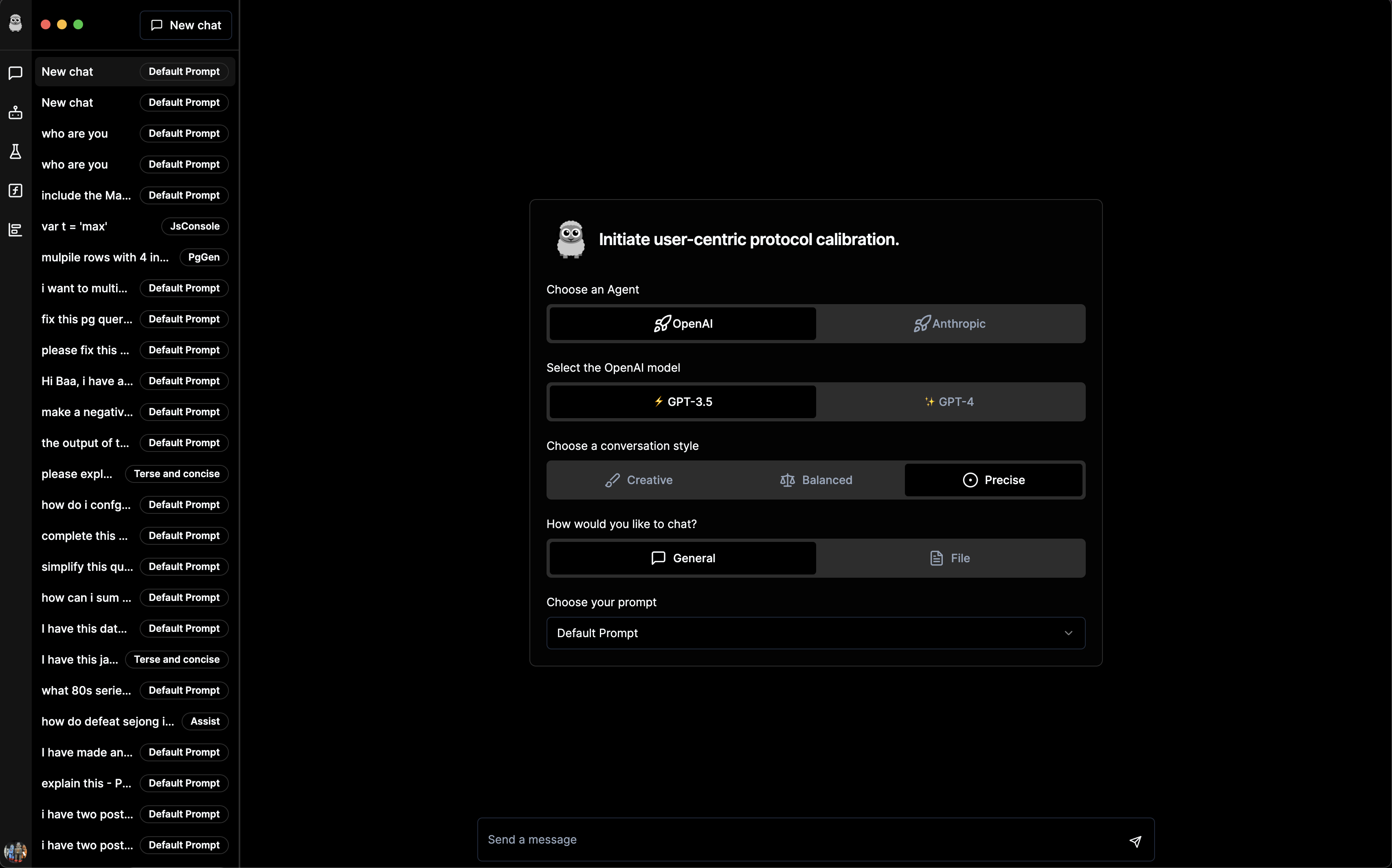1392x868 pixels.
Task: Open the 'include the Ma...' conversation
Action: click(135, 195)
